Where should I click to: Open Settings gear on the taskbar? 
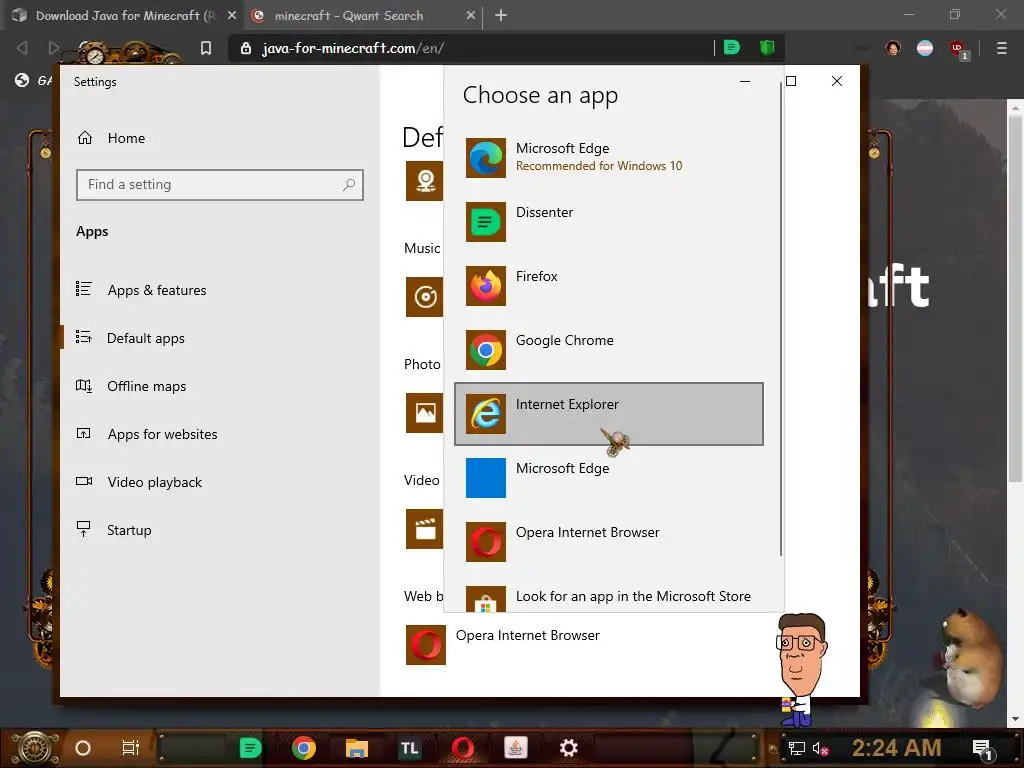pyautogui.click(x=569, y=748)
